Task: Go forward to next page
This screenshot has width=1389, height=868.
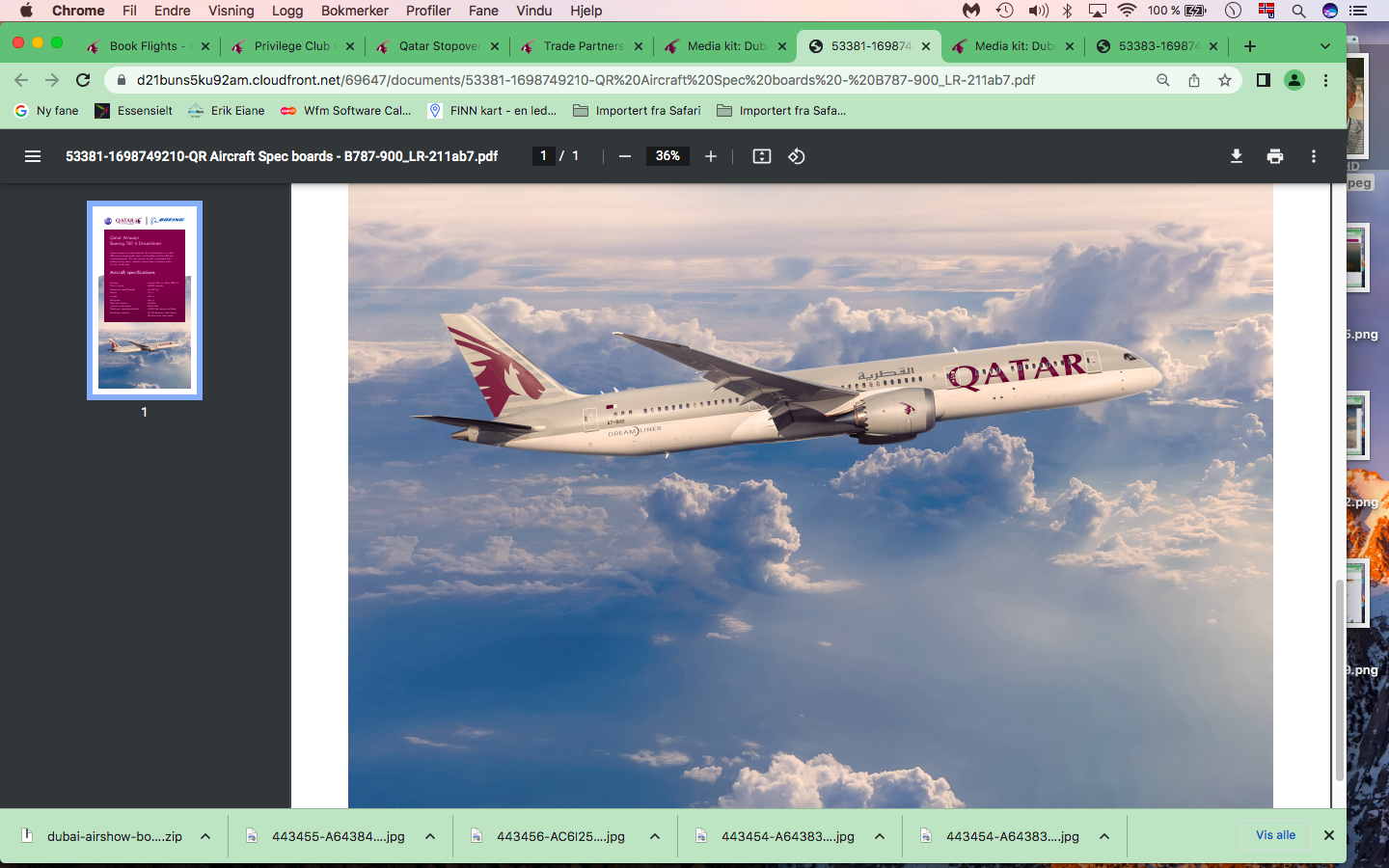Action: [x=52, y=80]
